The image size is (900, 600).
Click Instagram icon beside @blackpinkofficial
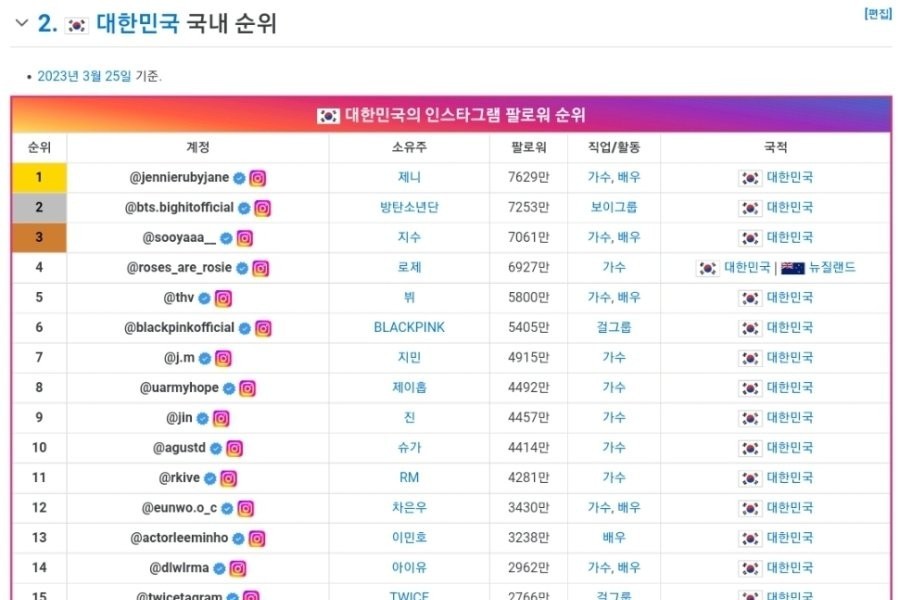point(263,328)
